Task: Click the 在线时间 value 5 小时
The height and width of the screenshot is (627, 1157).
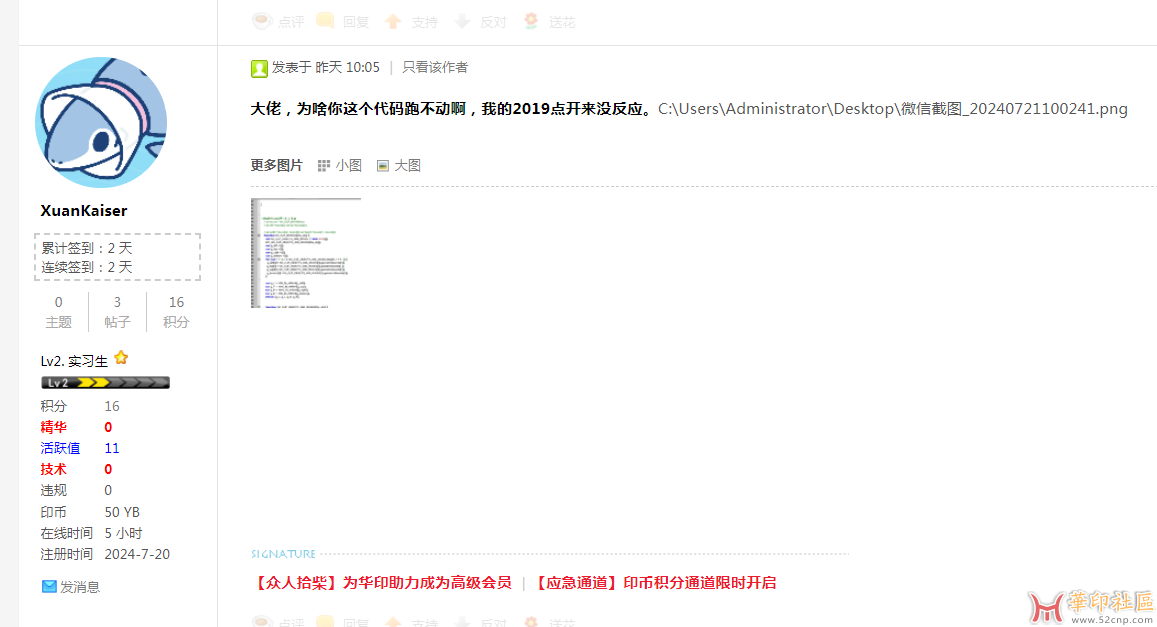Action: click(x=123, y=533)
